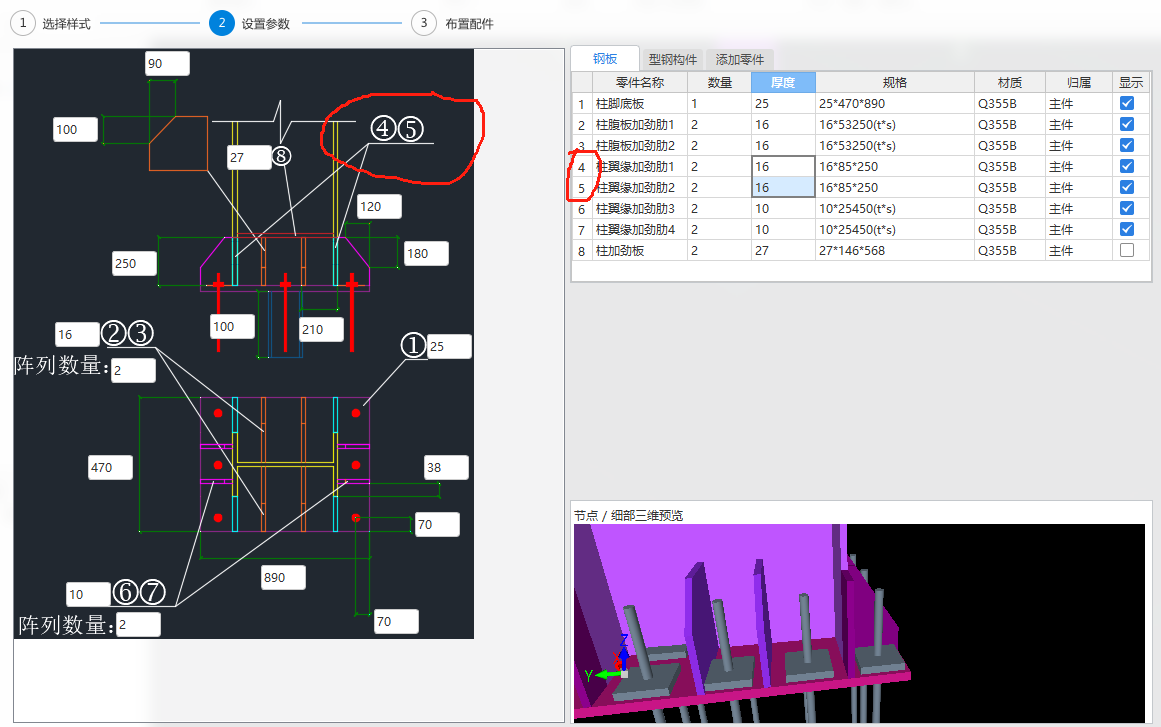This screenshot has height=727, width=1161.
Task: Edit thickness cell of 柱翼缘加劲肋1
Action: (x=783, y=167)
